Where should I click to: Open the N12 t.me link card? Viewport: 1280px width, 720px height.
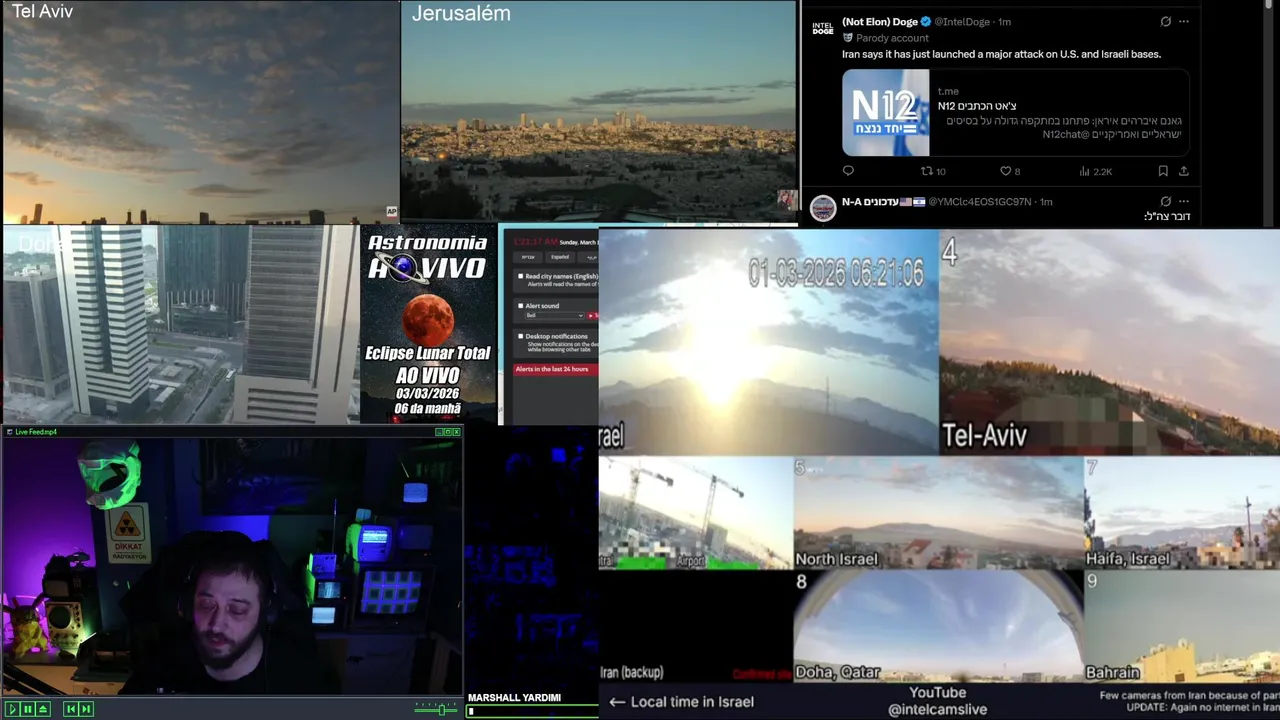click(1015, 112)
